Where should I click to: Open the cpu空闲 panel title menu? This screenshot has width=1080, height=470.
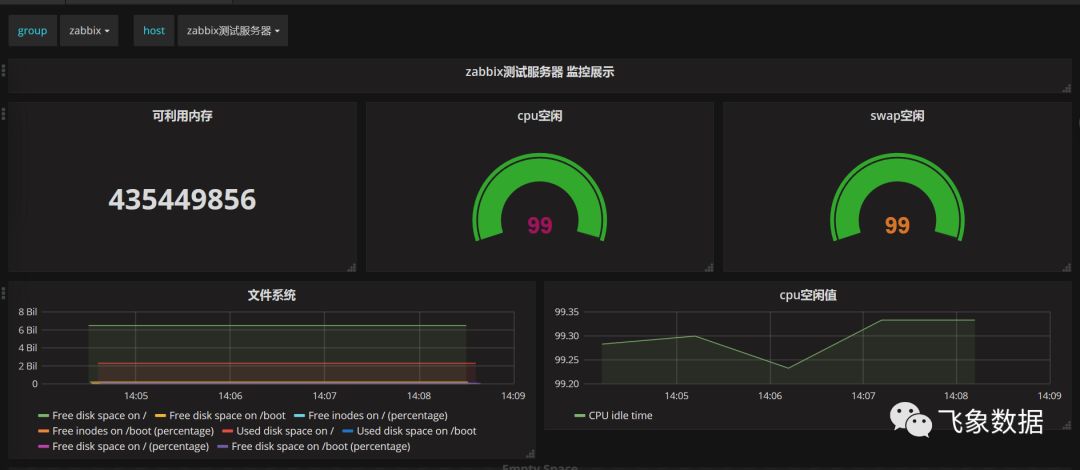click(540, 116)
